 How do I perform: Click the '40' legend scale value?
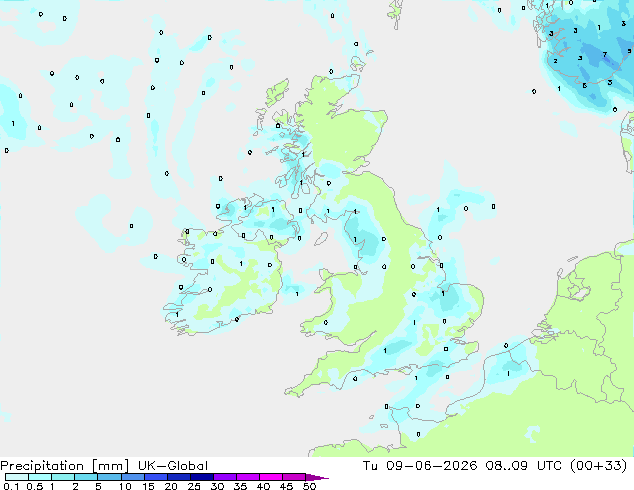(263, 486)
